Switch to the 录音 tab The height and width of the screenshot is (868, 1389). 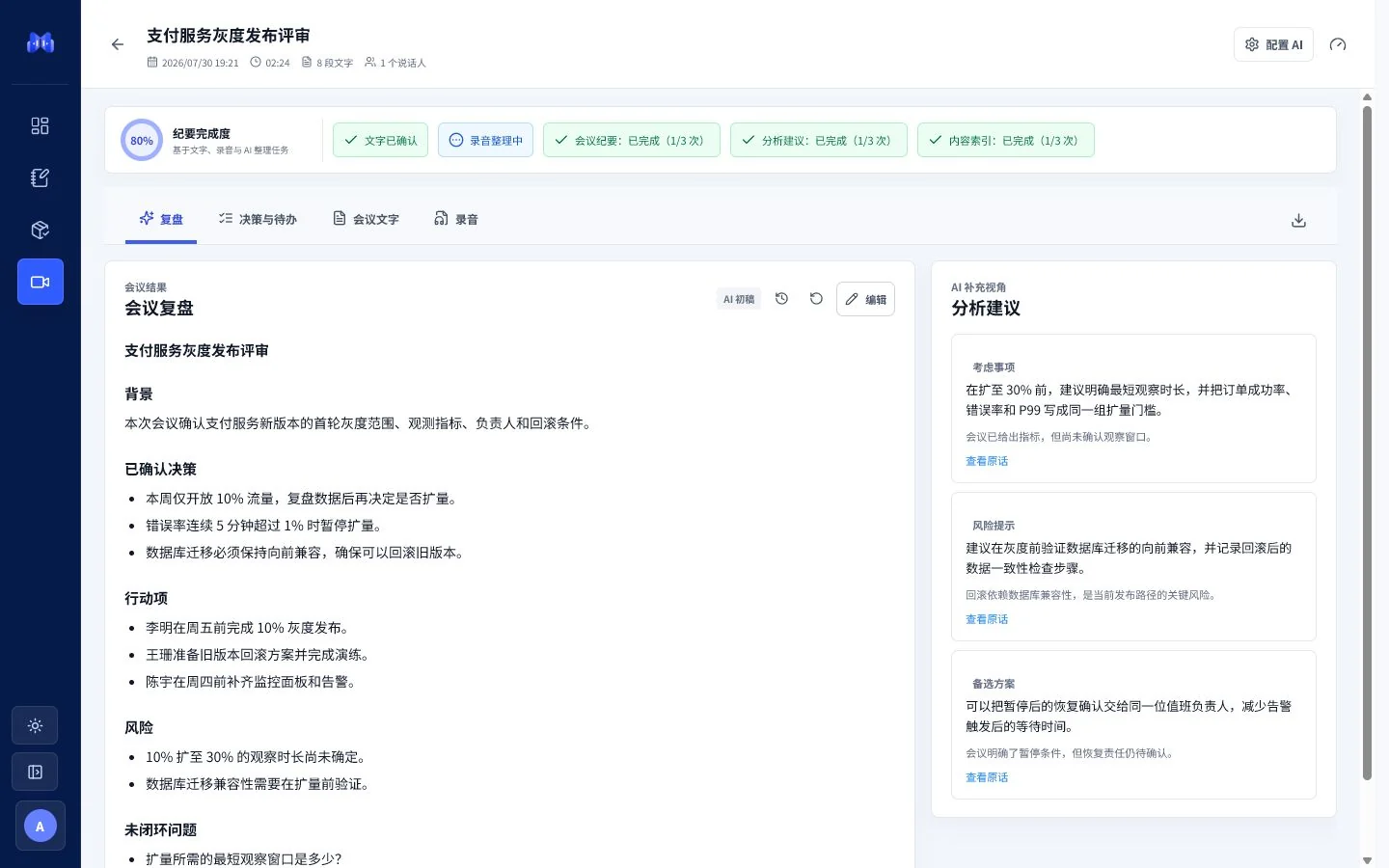(456, 219)
